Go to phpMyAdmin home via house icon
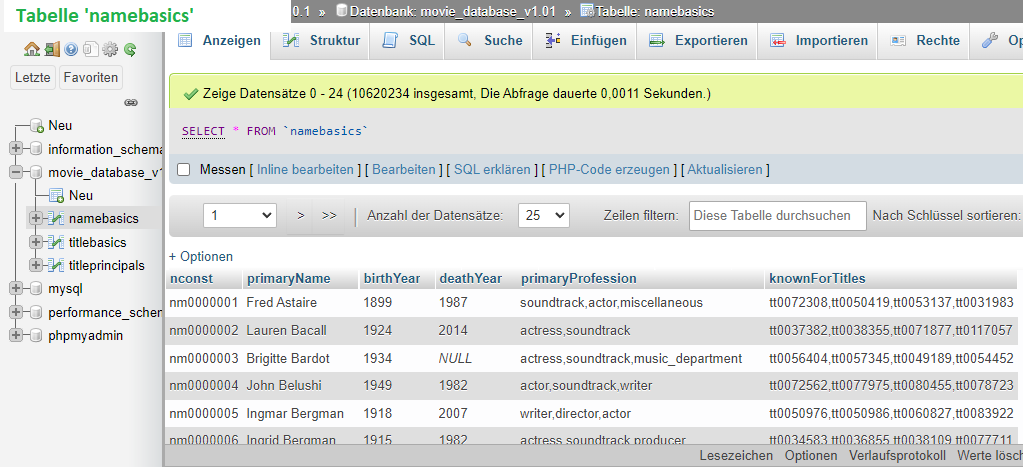Screen dimensions: 1023x467 click(x=32, y=49)
